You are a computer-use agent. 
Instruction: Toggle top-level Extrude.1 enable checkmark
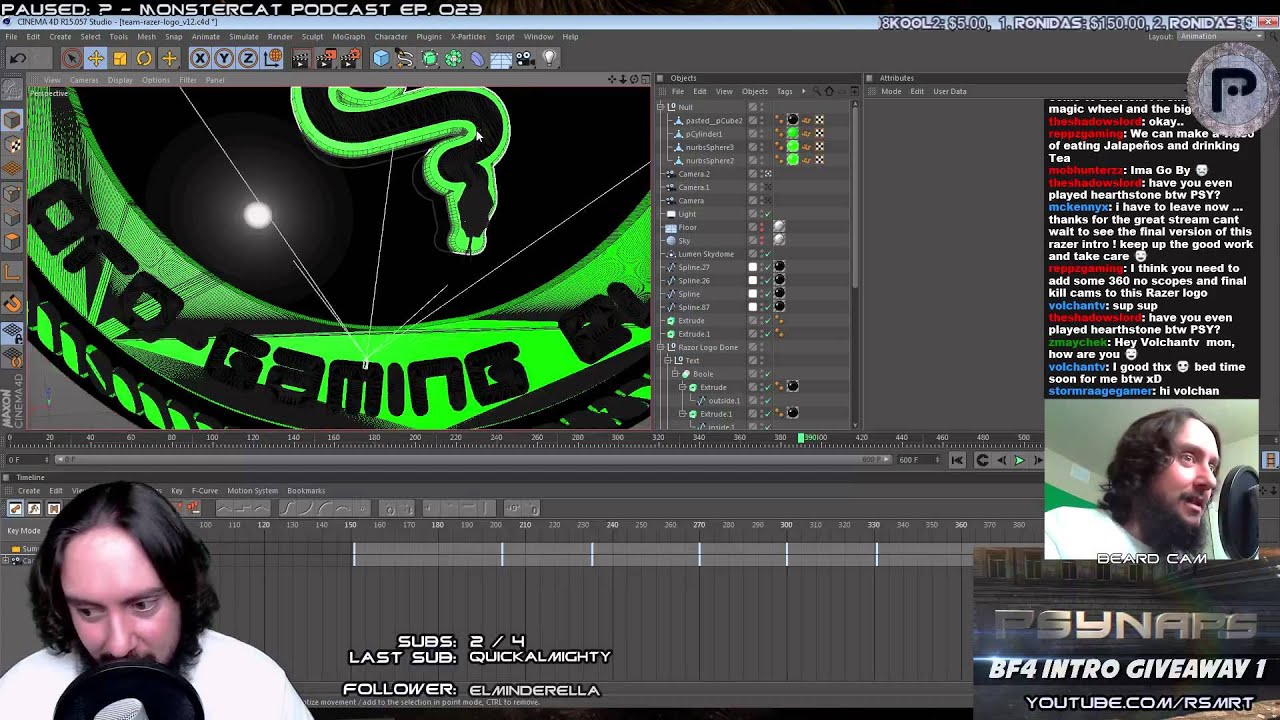pyautogui.click(x=768, y=334)
